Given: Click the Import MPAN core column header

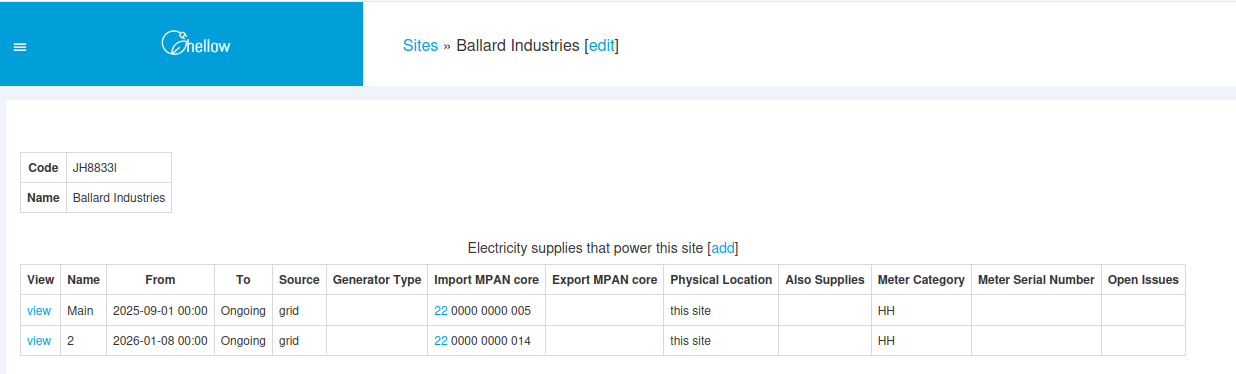Looking at the screenshot, I should (x=487, y=280).
